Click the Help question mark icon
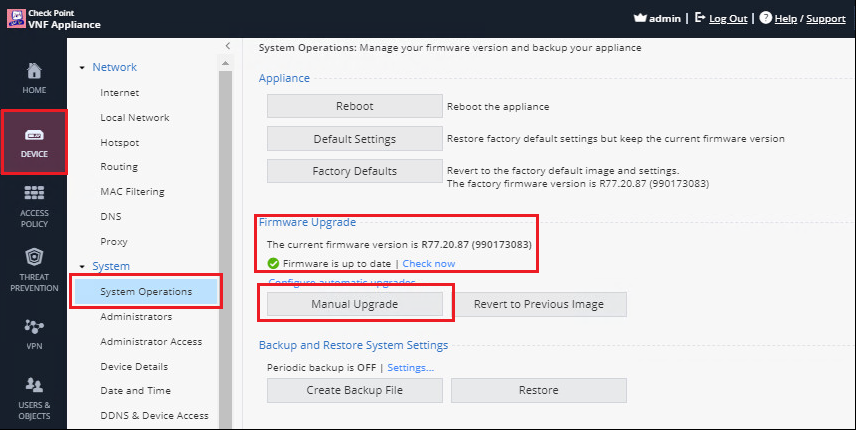The width and height of the screenshot is (856, 430). pos(765,18)
